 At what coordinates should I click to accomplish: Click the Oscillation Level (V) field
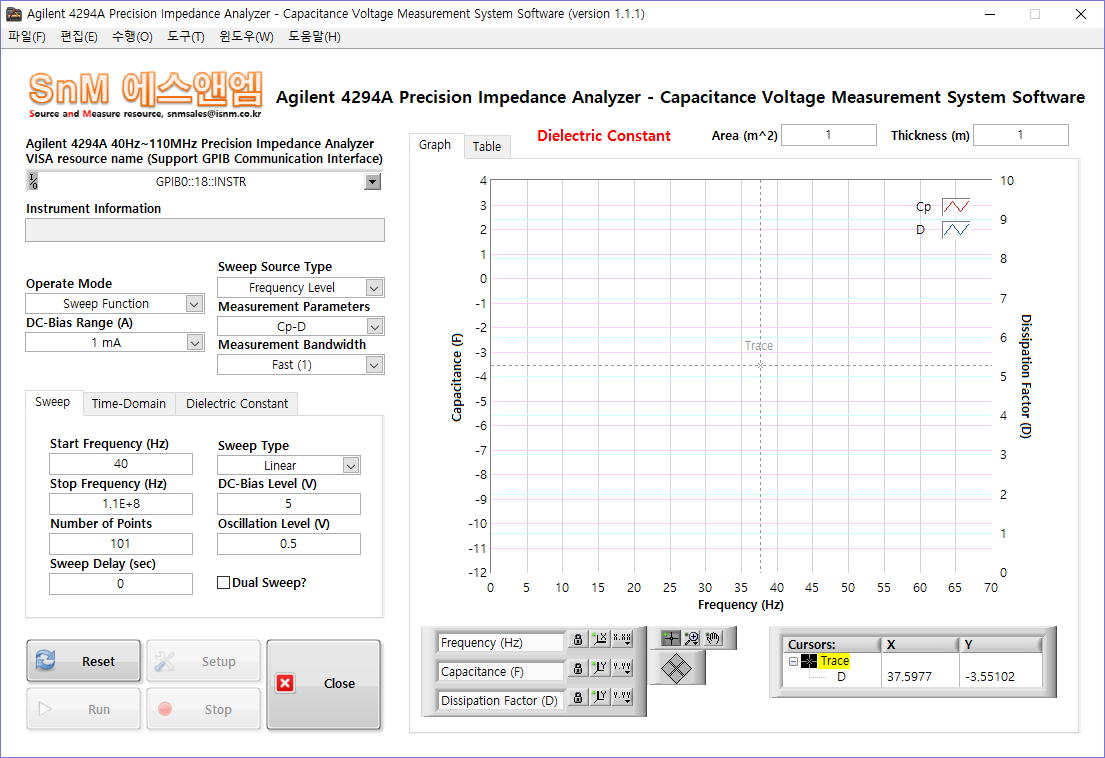pos(289,544)
